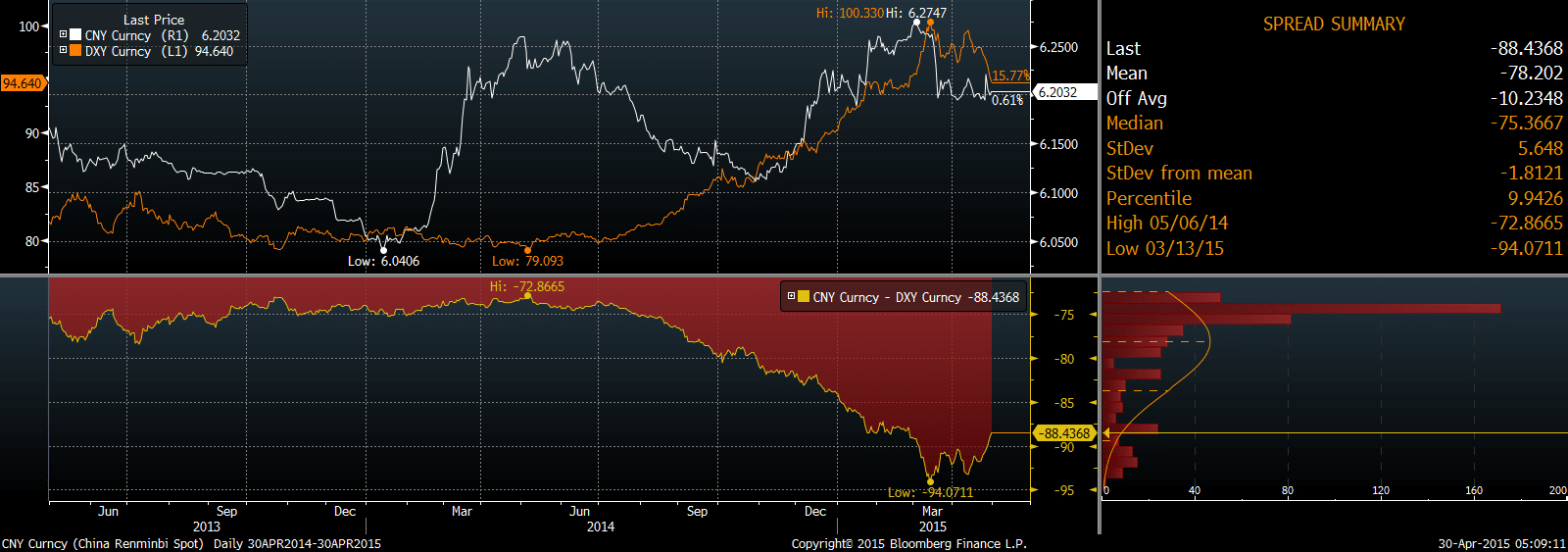The width and height of the screenshot is (1568, 552).
Task: Click the Hi: 6.2747 high marker dot
Action: (x=916, y=23)
